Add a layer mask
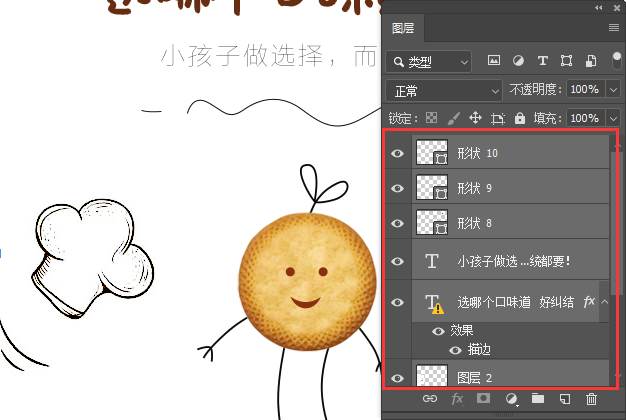This screenshot has width=626, height=420. (483, 398)
